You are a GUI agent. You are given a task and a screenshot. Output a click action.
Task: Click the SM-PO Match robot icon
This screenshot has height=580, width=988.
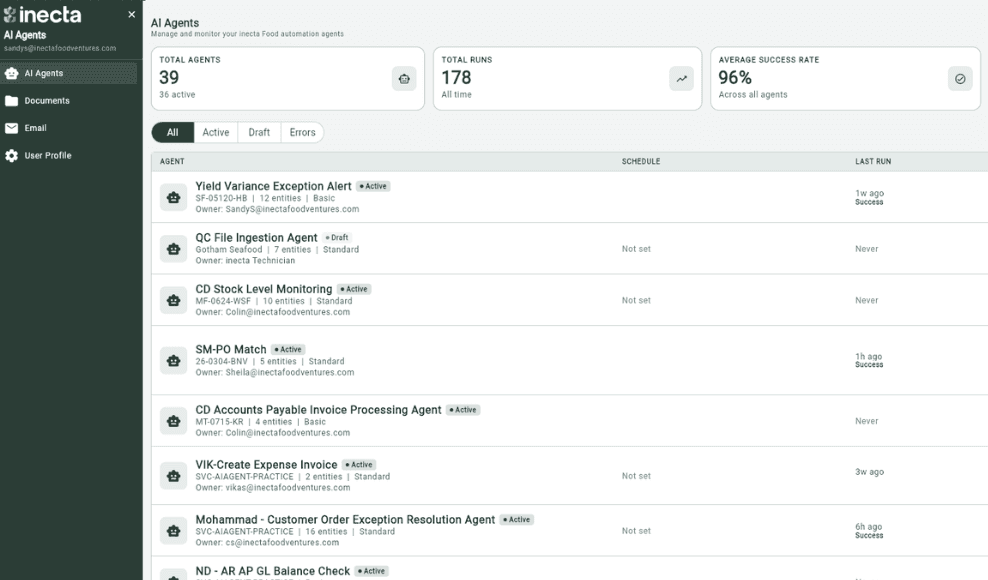point(173,361)
